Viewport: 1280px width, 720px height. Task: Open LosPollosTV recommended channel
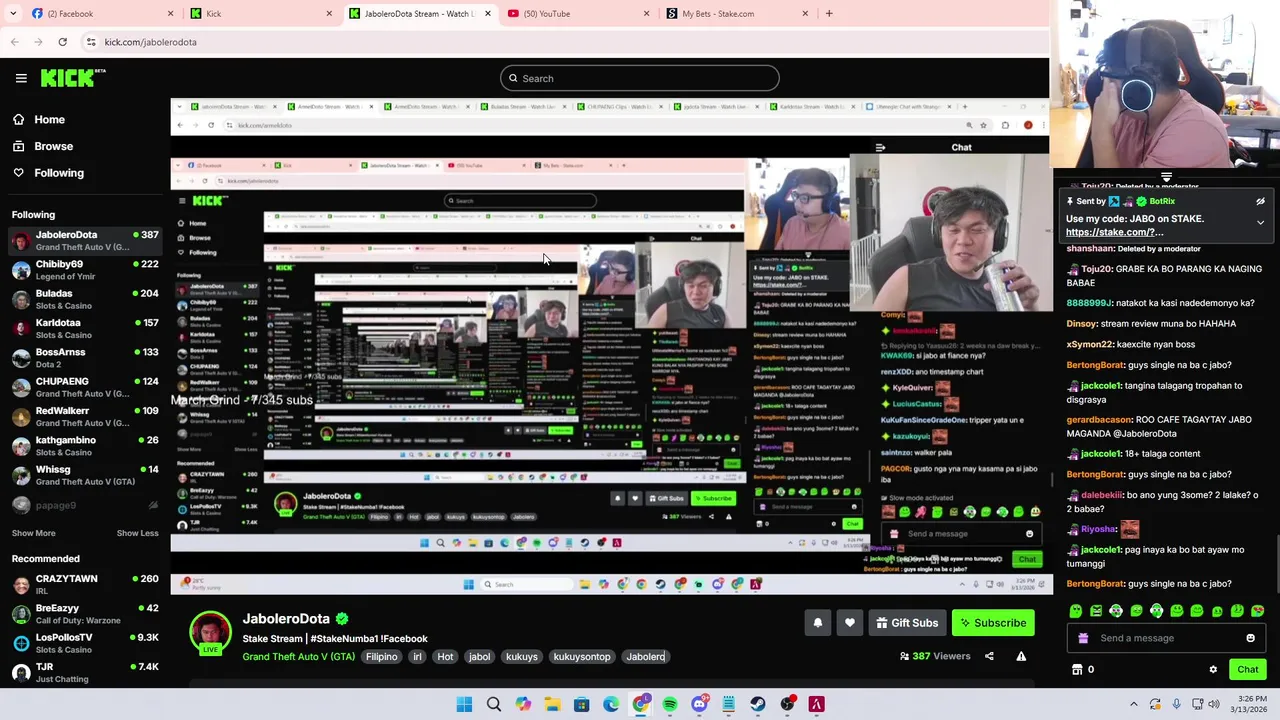pyautogui.click(x=85, y=643)
